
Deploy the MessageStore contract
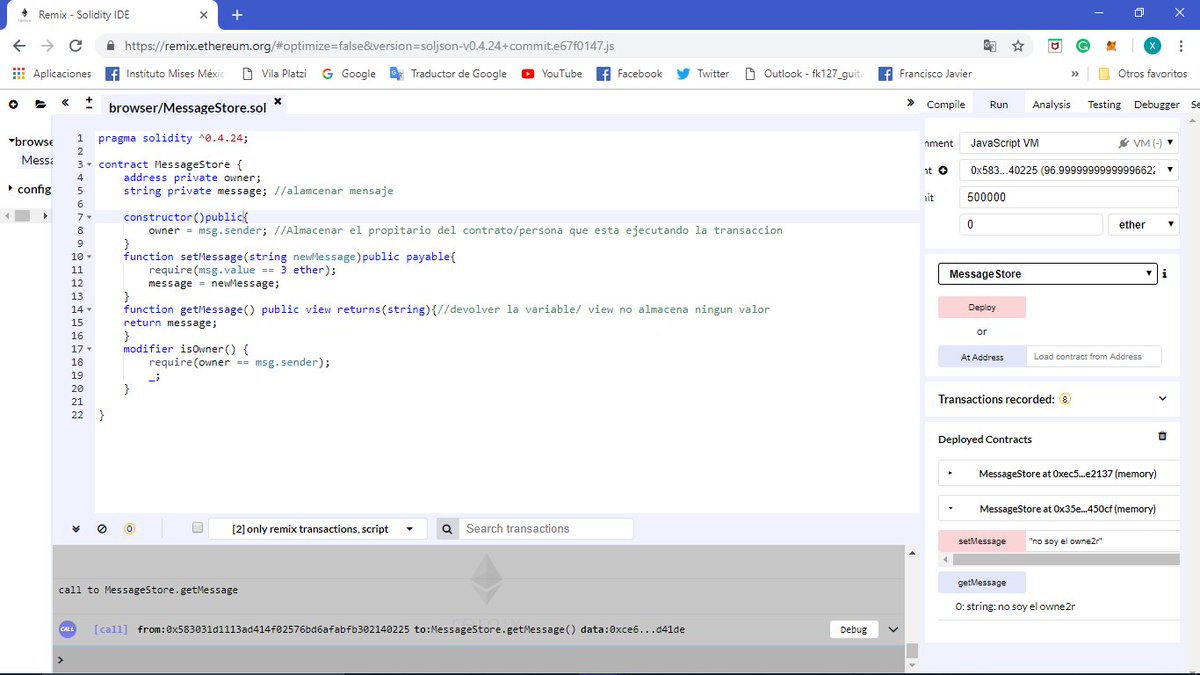coord(982,308)
